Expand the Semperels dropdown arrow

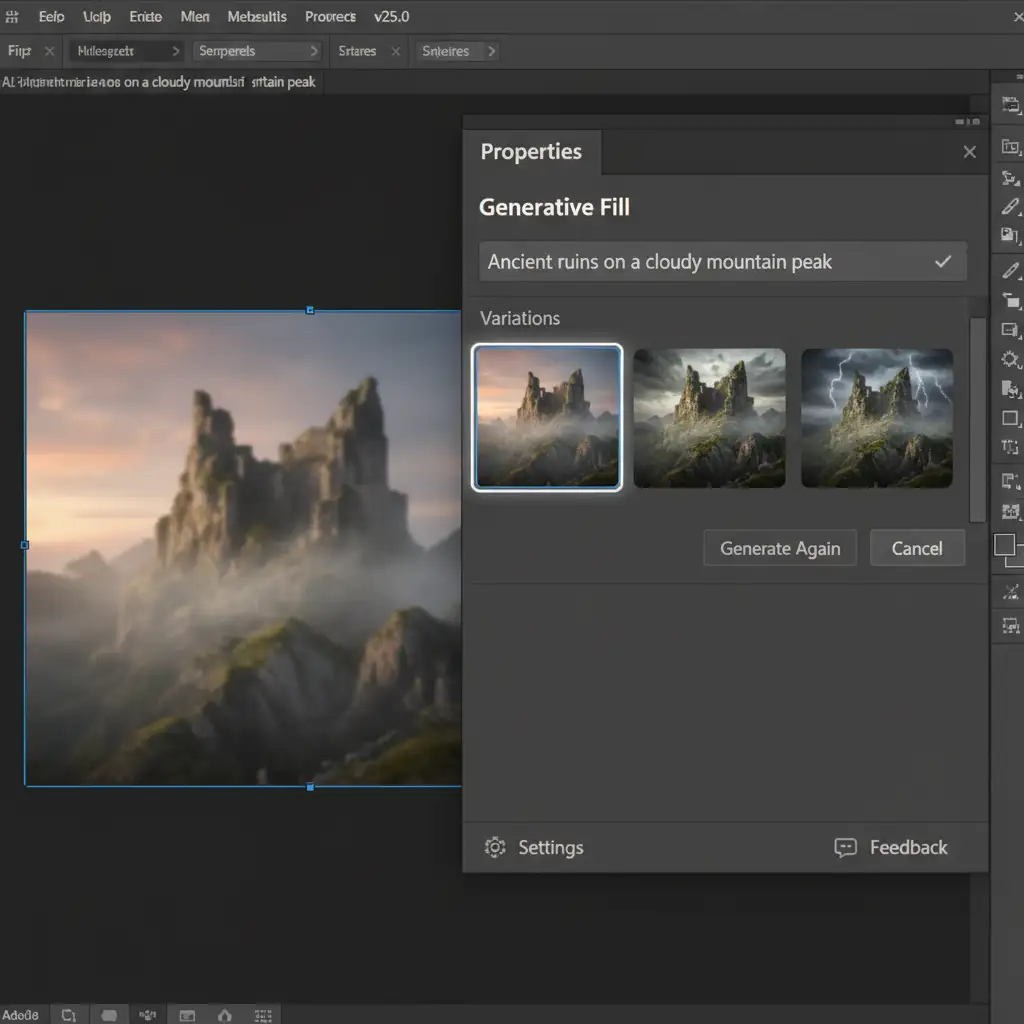coord(313,51)
